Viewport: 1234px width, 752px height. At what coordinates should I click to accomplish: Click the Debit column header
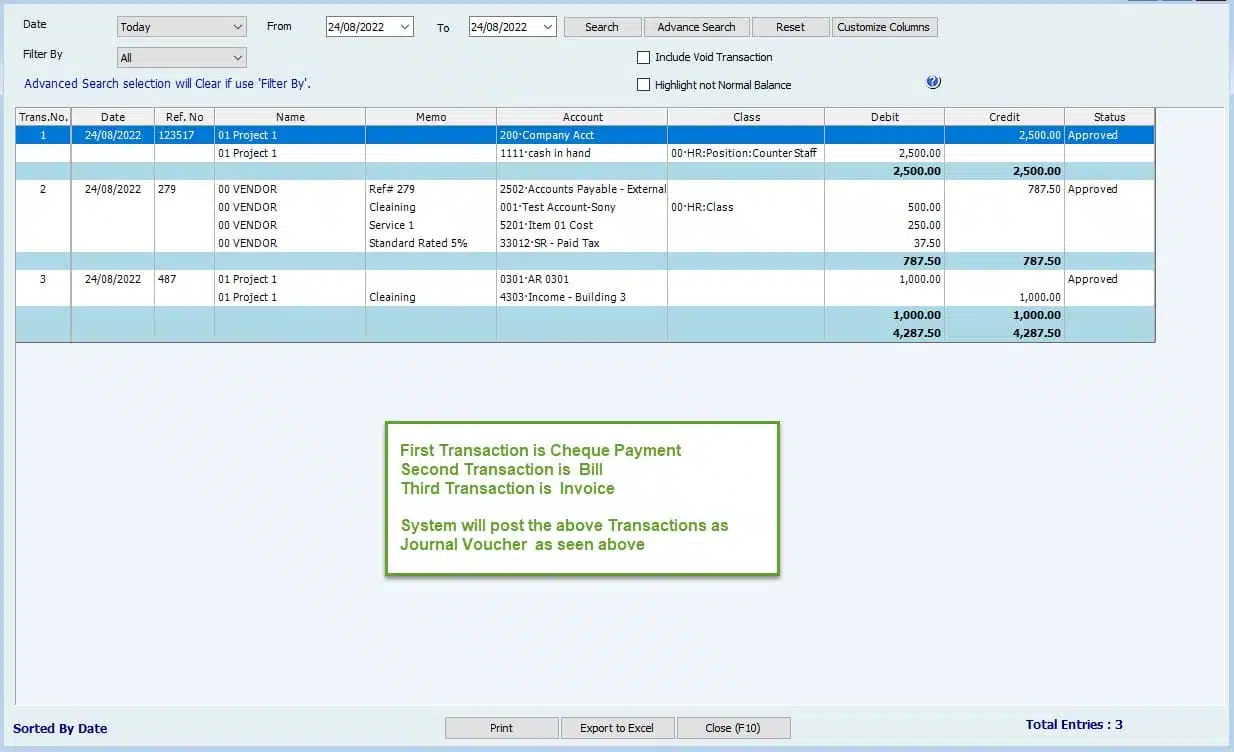(885, 117)
